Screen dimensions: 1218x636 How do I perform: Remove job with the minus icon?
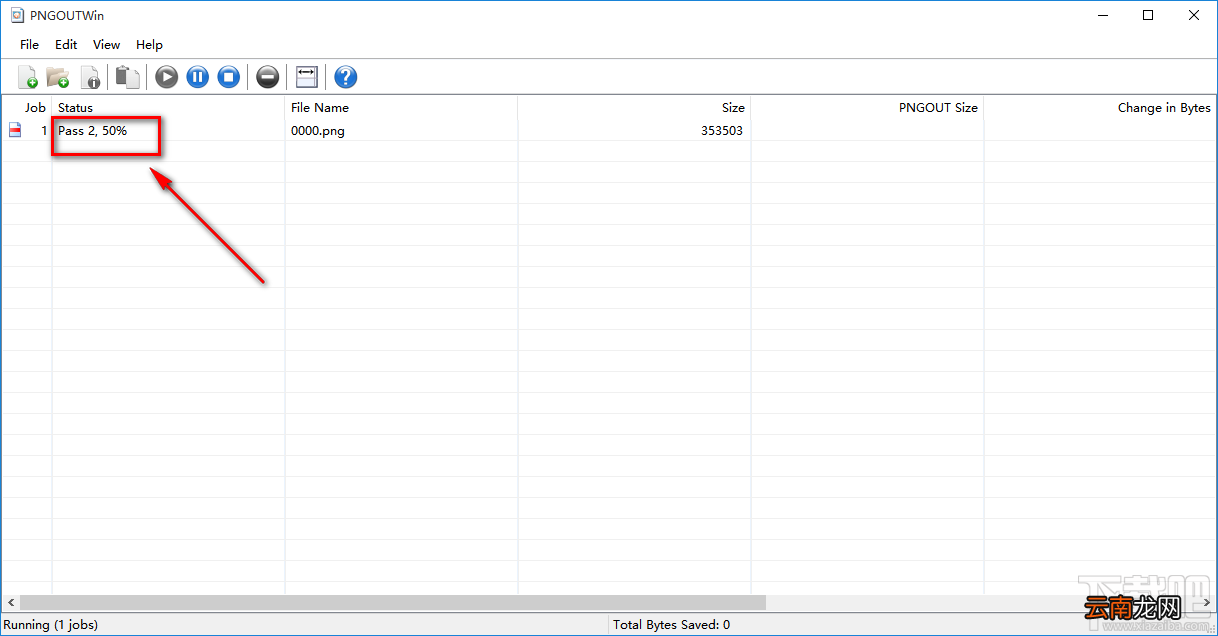tap(267, 77)
